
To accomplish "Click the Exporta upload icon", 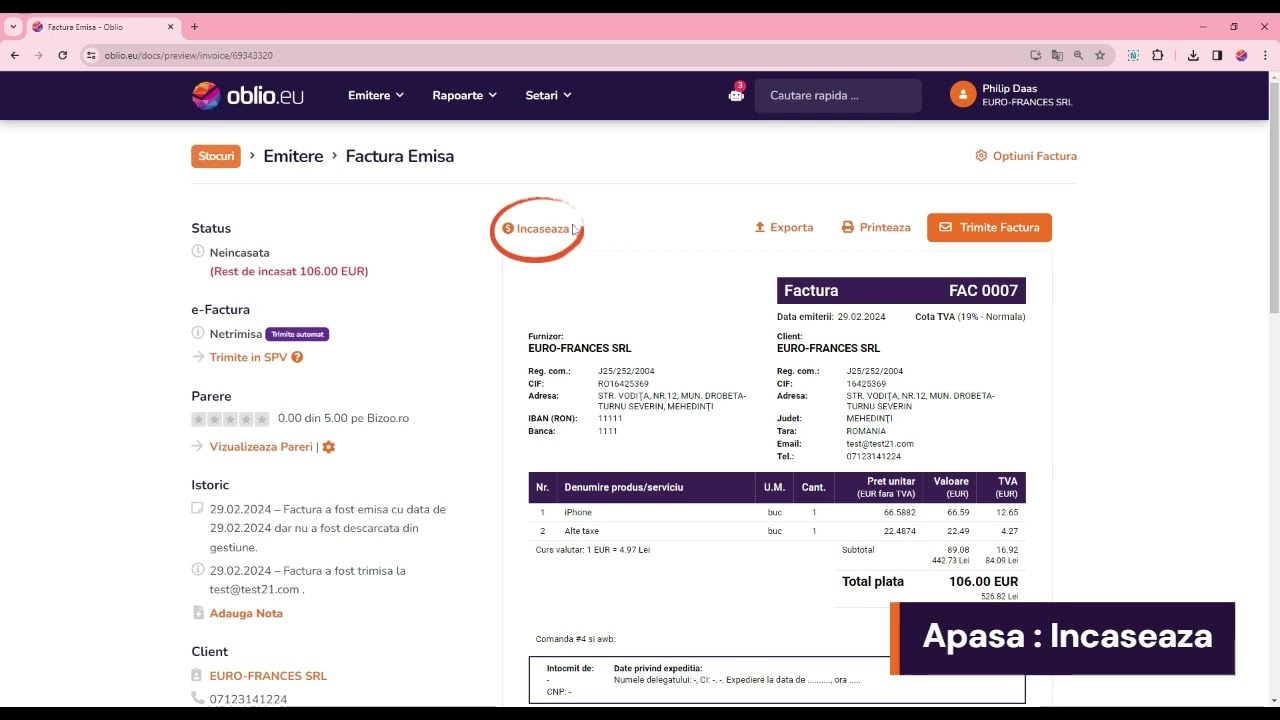I will tap(760, 227).
